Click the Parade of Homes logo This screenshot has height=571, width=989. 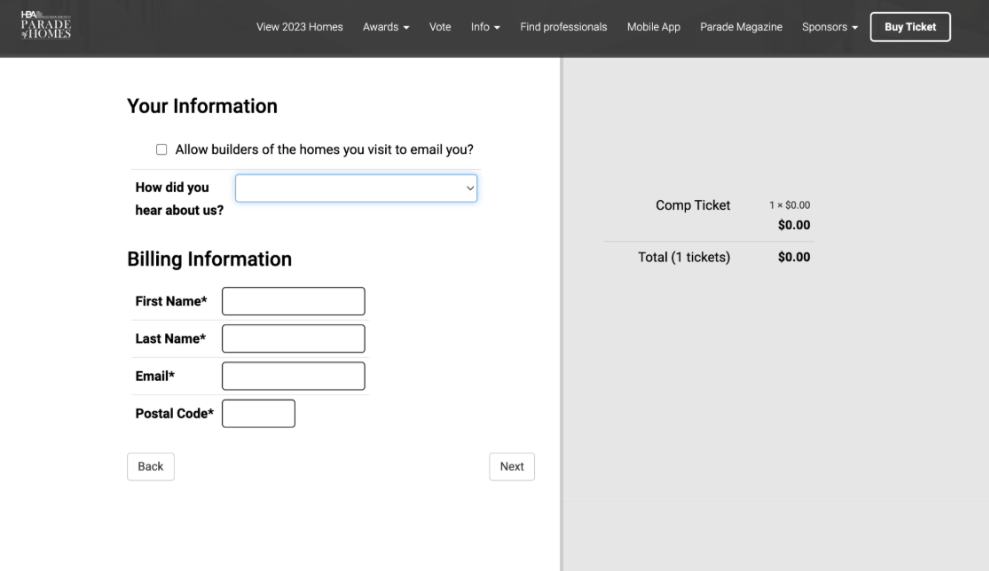pos(46,26)
